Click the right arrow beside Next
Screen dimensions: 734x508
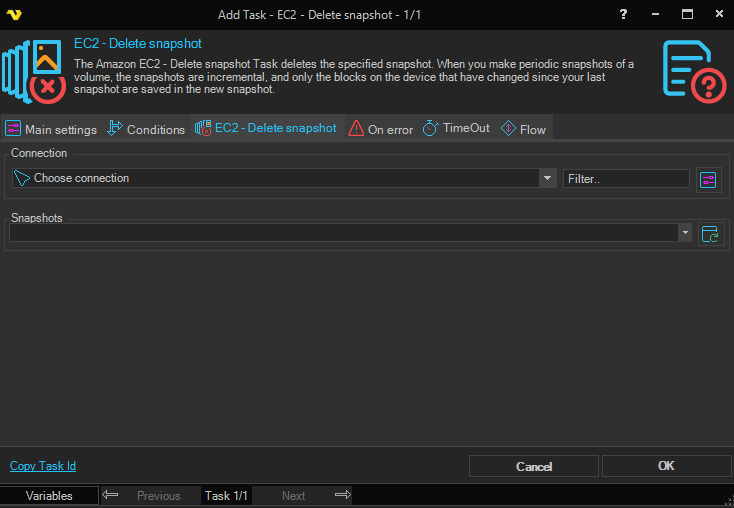pos(342,495)
